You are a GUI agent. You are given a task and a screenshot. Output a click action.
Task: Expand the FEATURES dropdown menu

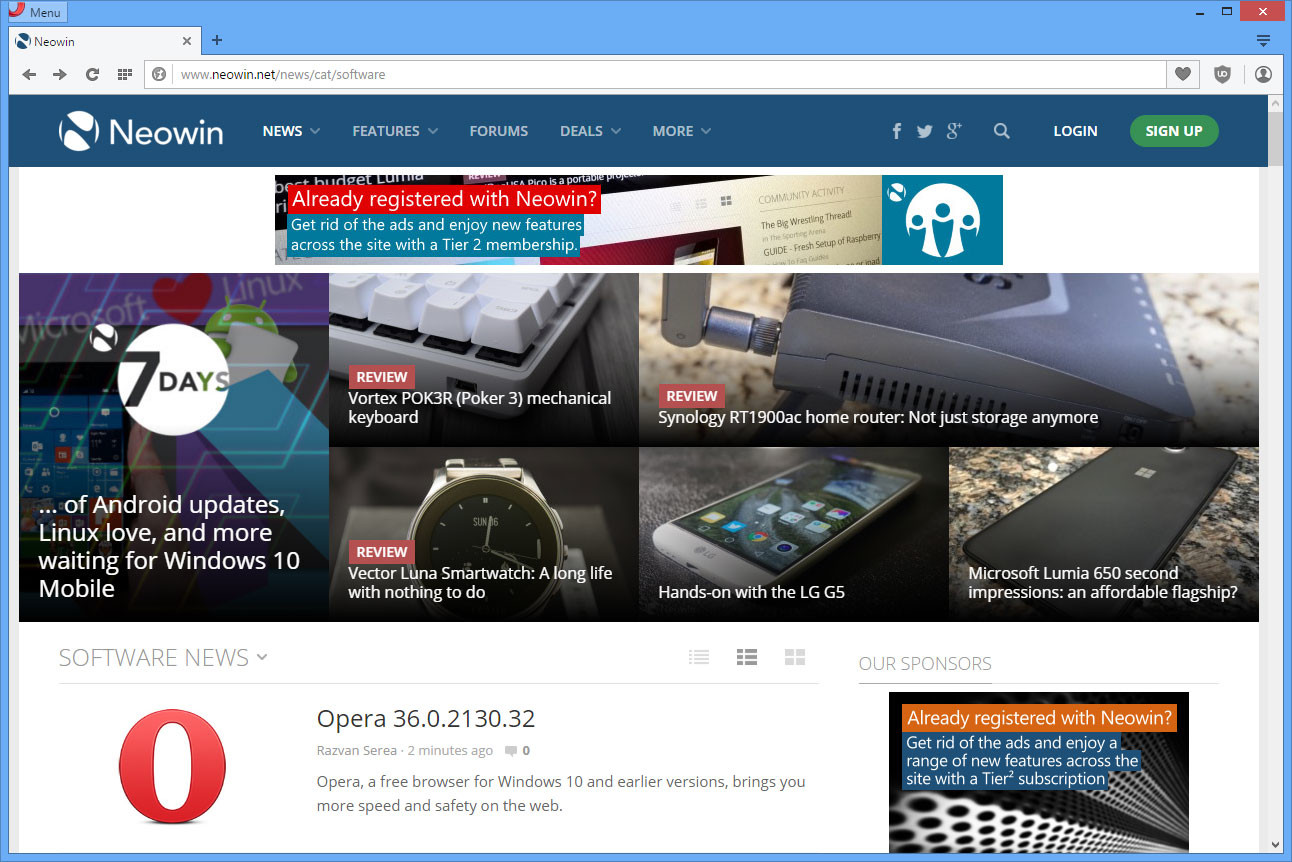click(x=395, y=131)
